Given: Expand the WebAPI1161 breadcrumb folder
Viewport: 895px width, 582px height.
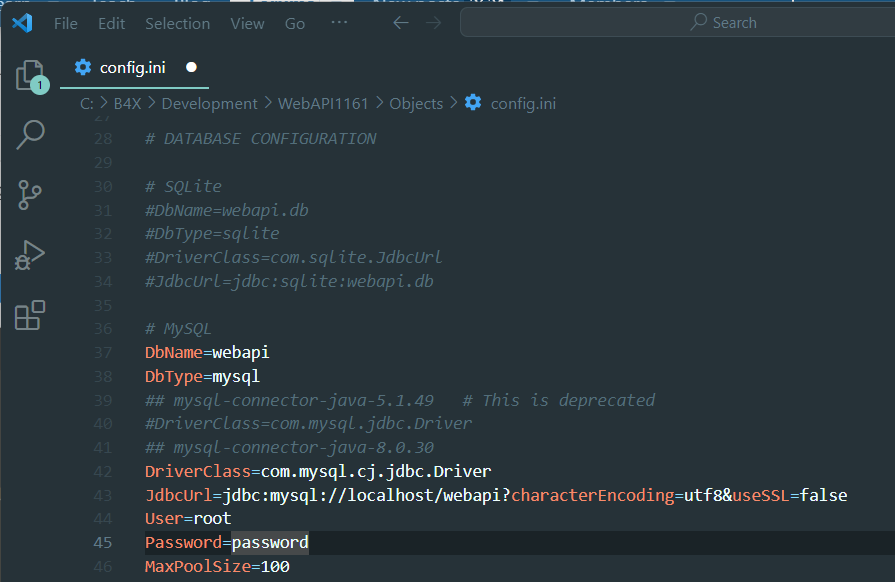Looking at the screenshot, I should coord(323,103).
